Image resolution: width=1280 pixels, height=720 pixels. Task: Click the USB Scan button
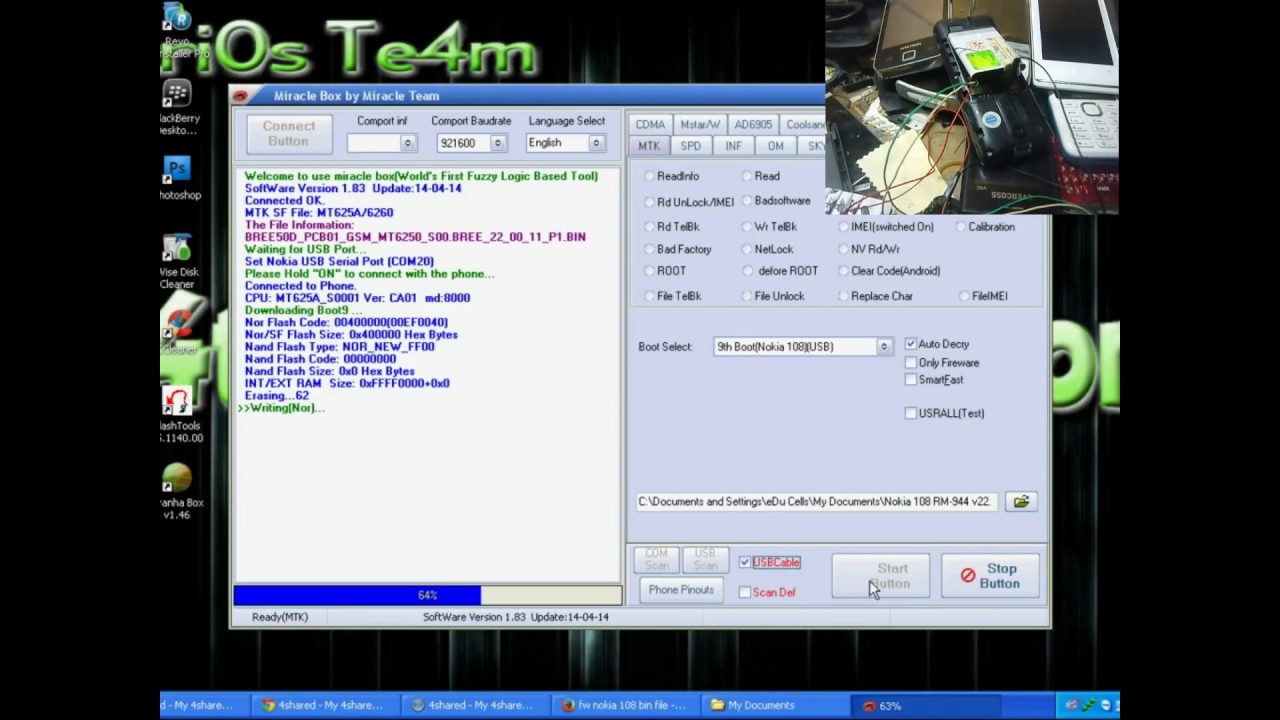coord(705,560)
